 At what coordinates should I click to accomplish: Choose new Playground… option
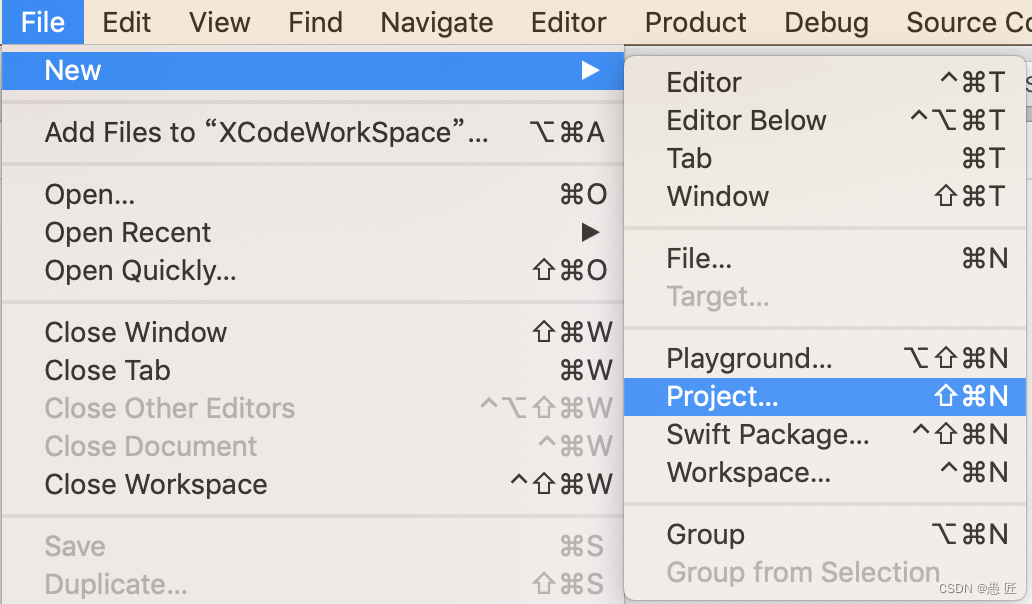tap(749, 359)
